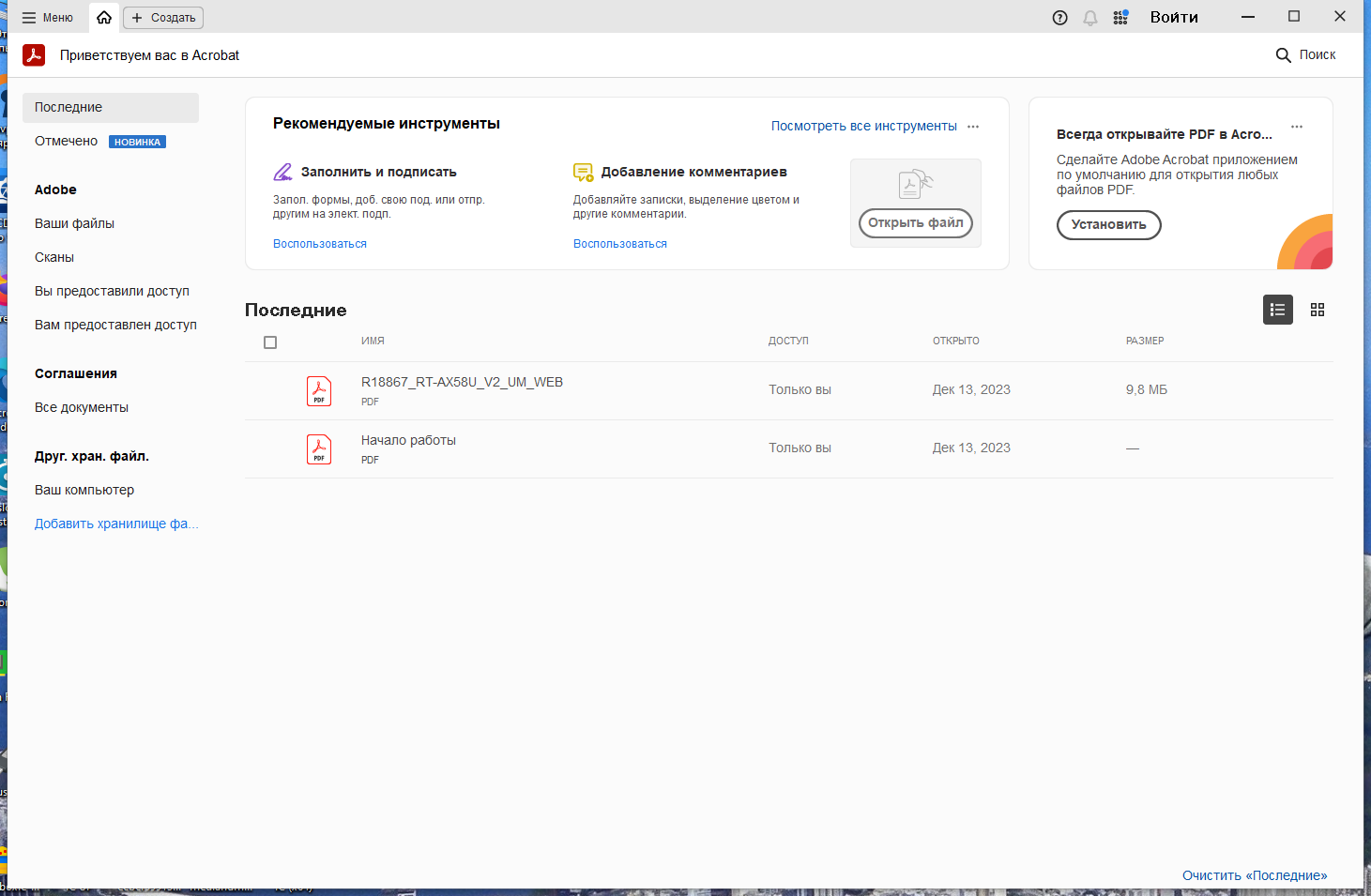Switch to the Home tab
Viewport: 1371px width, 896px height.
[x=103, y=17]
